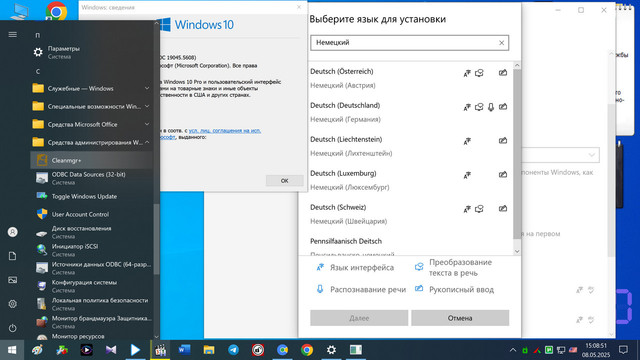Open Pictures icon in Start sidebar
Image resolution: width=640 pixels, height=360 pixels.
coord(13,280)
